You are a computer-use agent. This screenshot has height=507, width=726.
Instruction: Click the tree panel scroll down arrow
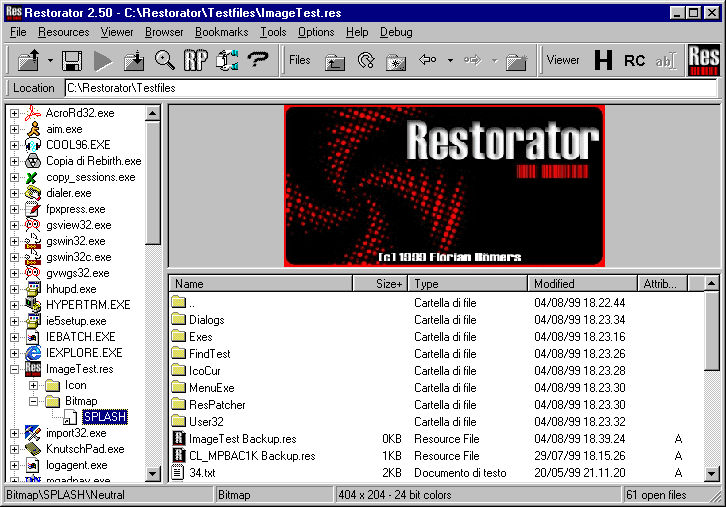click(153, 477)
